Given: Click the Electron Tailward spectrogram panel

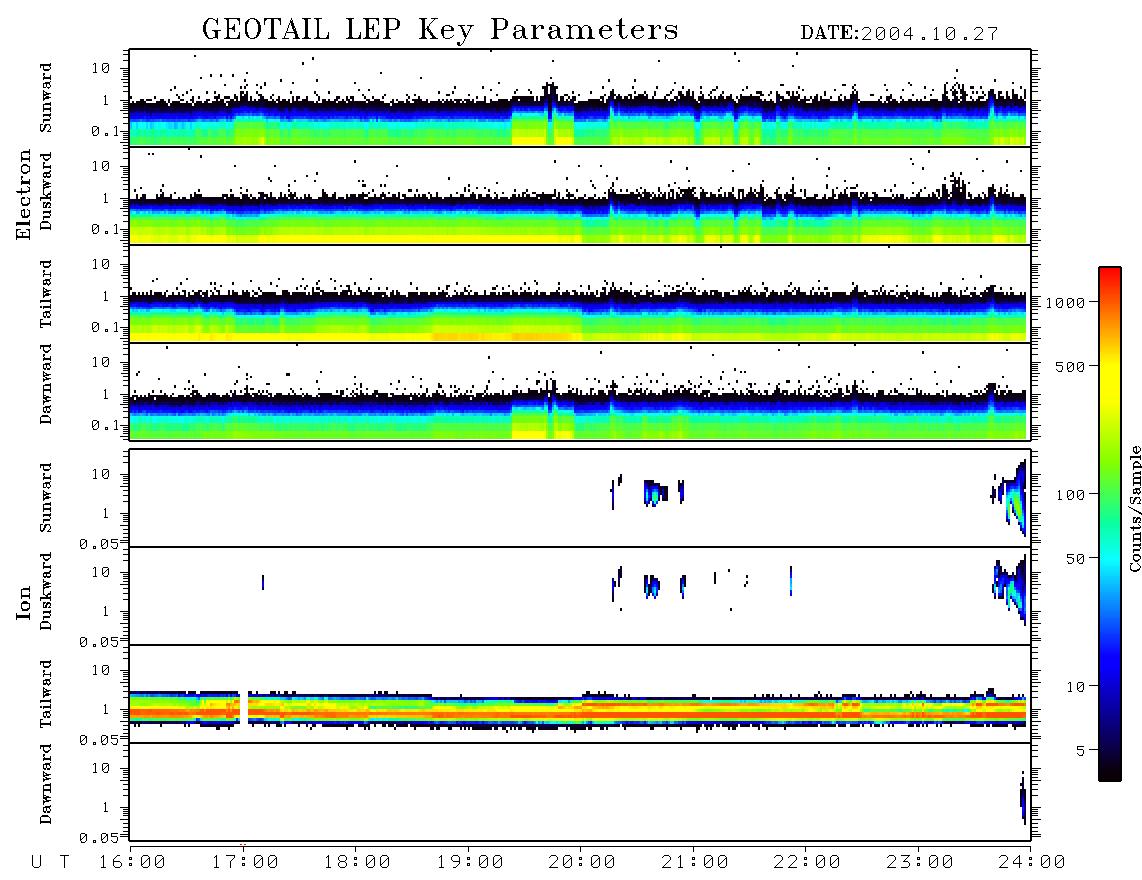Looking at the screenshot, I should click(x=580, y=294).
